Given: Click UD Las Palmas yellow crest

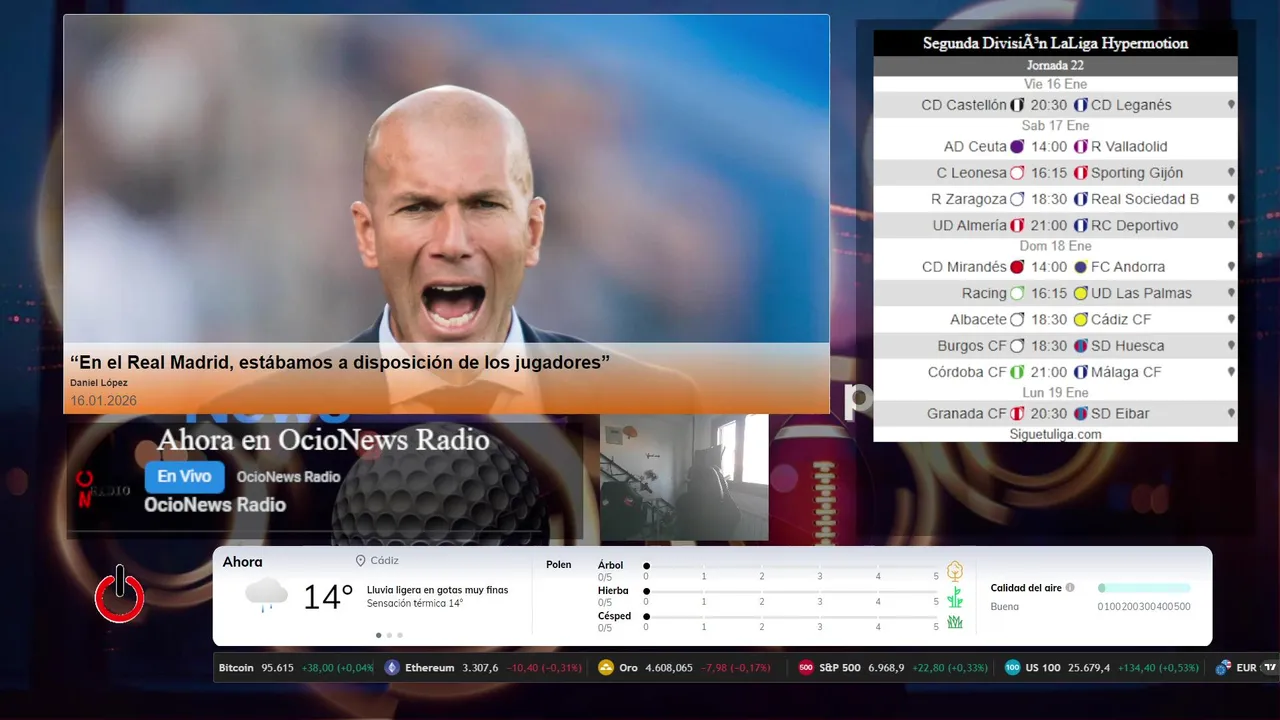Looking at the screenshot, I should click(x=1081, y=293).
